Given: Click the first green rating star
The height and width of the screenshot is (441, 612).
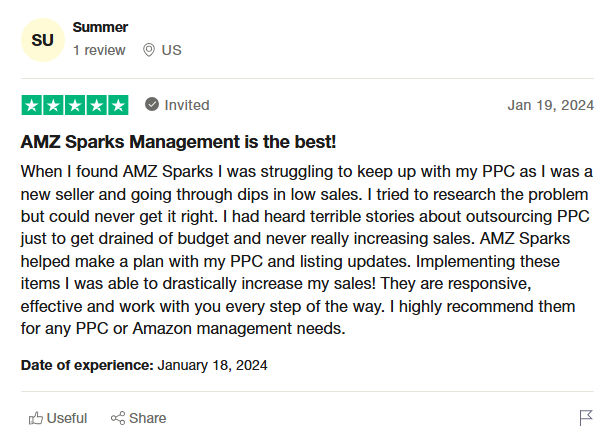Looking at the screenshot, I should tap(32, 105).
